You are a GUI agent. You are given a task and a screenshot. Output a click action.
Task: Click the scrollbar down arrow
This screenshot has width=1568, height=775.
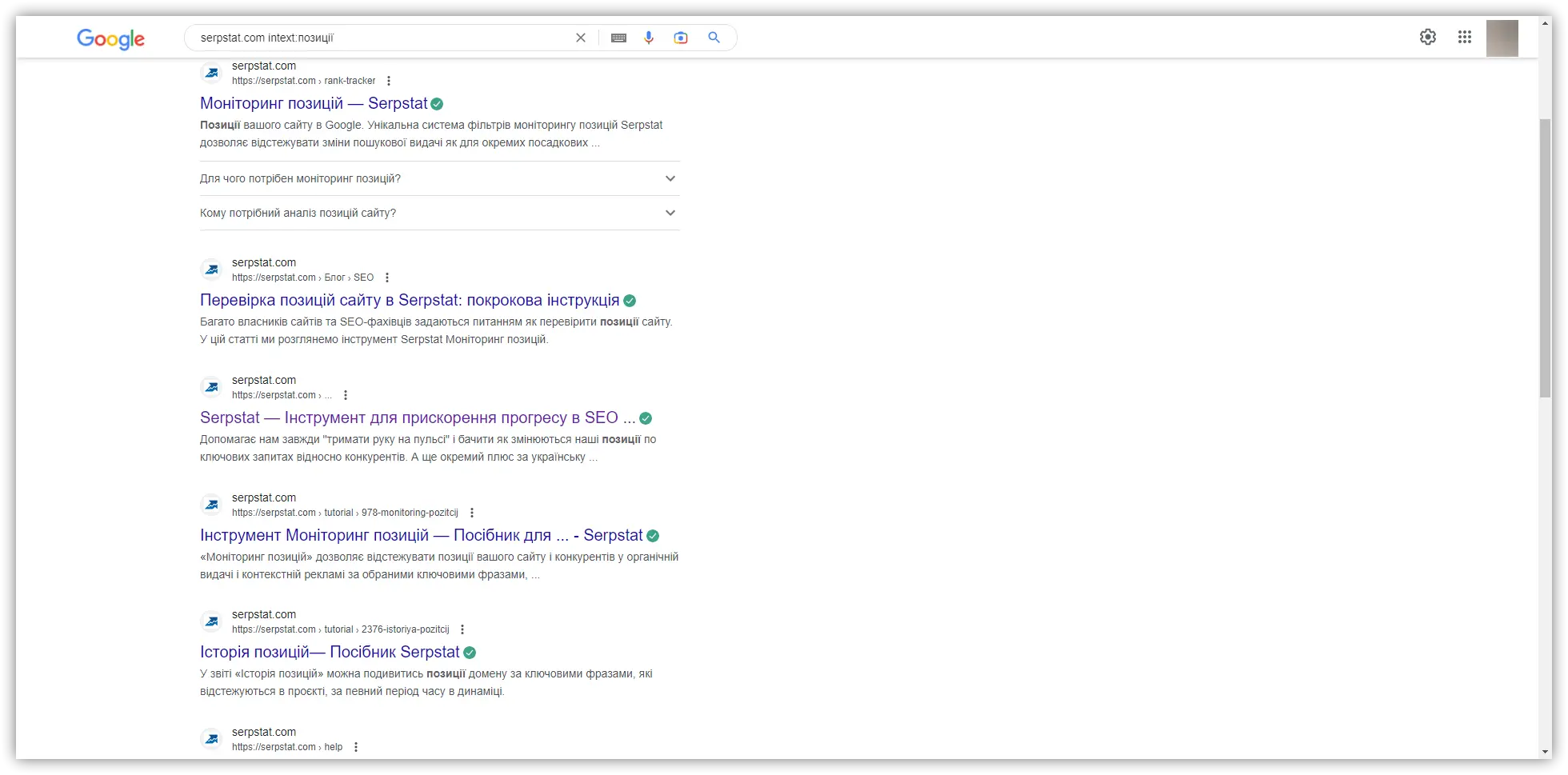[1546, 752]
